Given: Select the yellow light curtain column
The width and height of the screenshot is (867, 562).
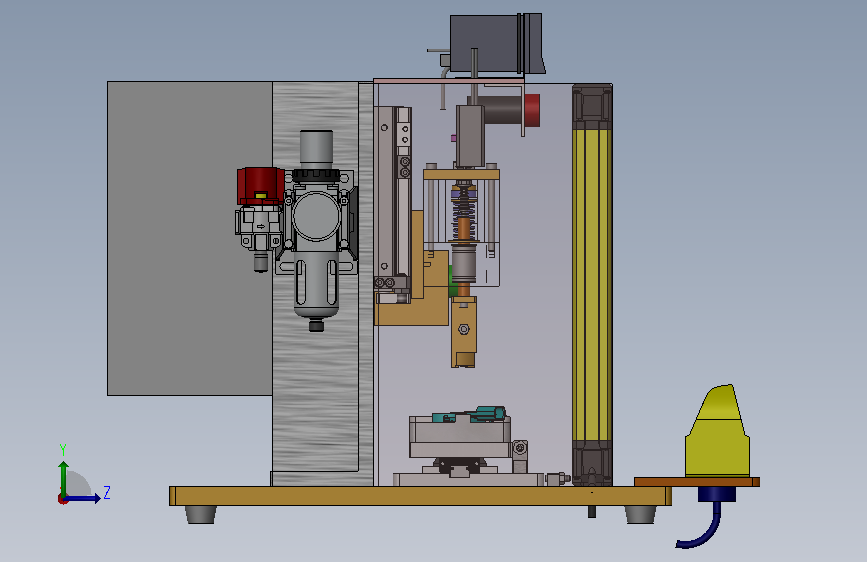Looking at the screenshot, I should click(592, 285).
